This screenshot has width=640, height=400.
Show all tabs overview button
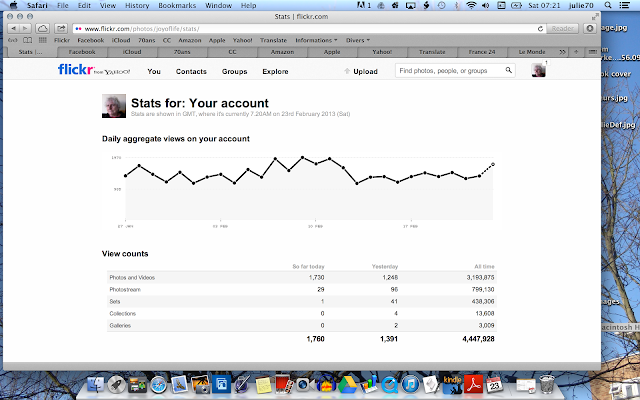(593, 52)
